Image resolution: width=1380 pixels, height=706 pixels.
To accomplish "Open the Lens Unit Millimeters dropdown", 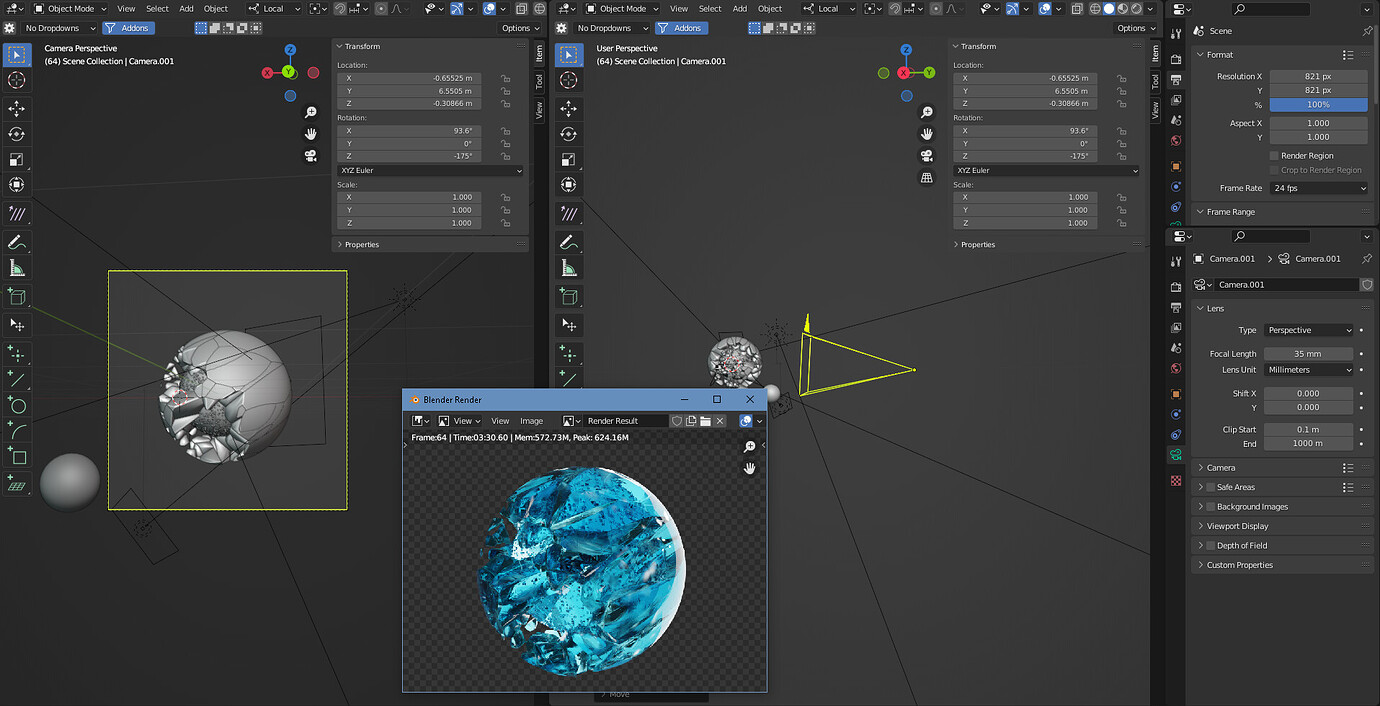I will coord(1309,370).
